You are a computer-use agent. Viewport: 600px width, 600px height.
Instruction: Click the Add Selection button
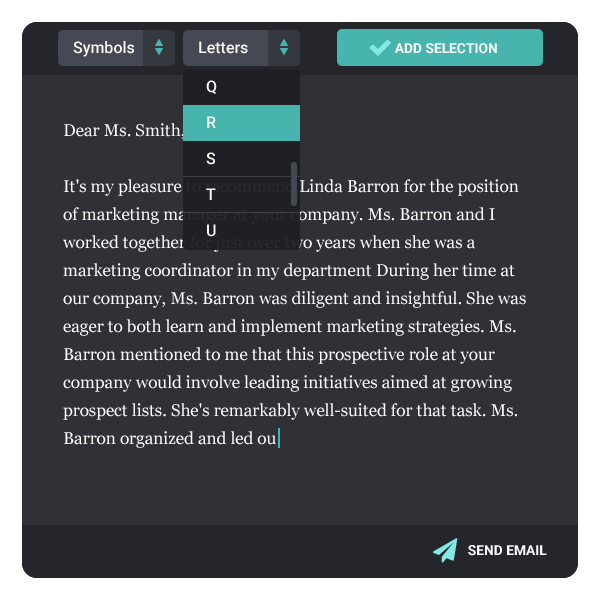(440, 48)
